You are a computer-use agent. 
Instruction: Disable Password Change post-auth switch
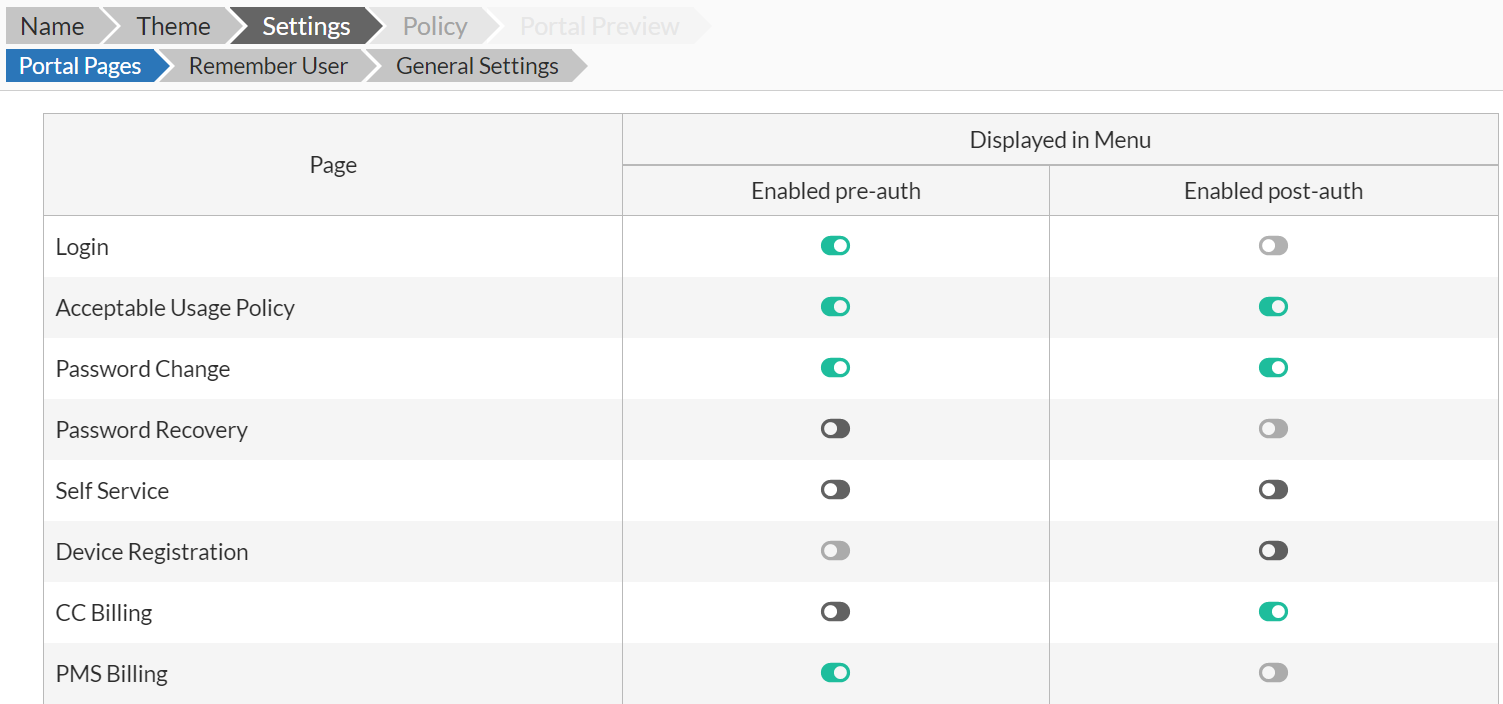click(1273, 367)
